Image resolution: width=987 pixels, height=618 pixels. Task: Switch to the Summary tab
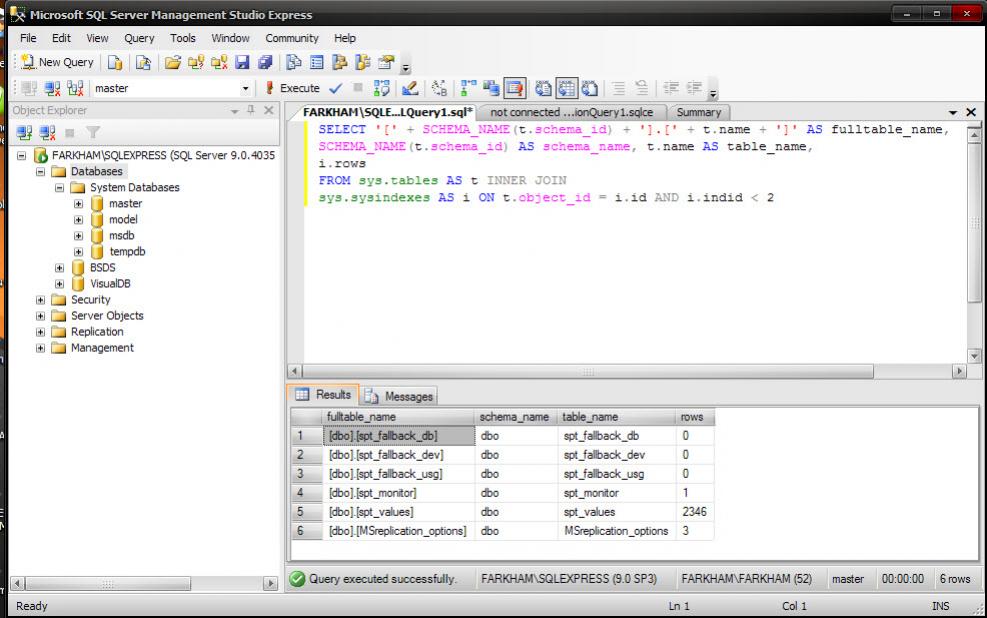click(698, 112)
